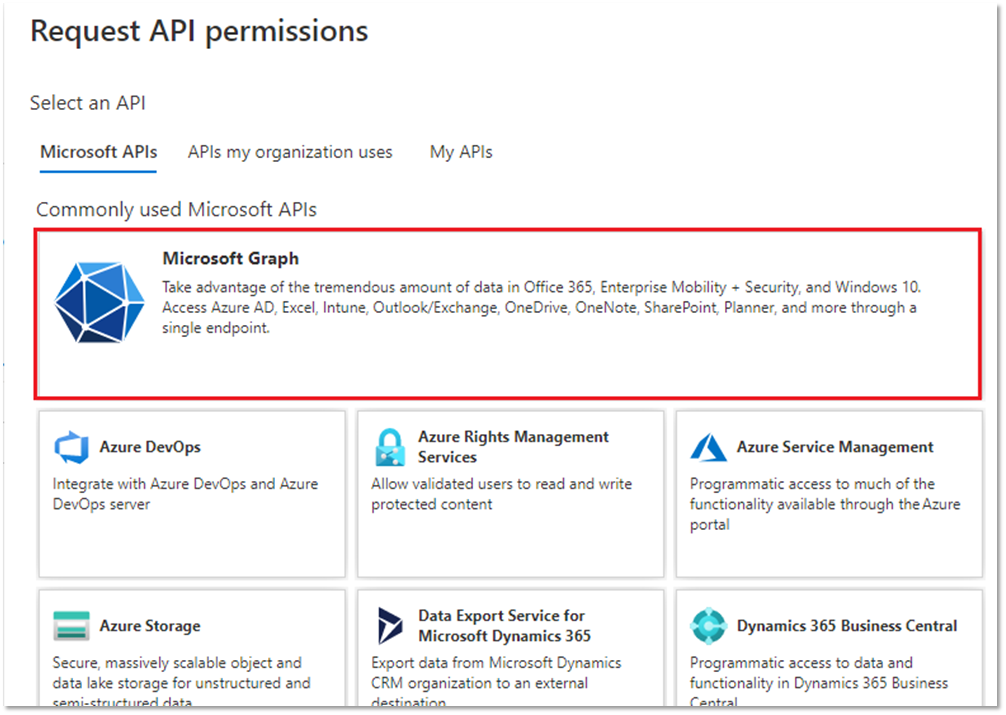Click the Azure Rights Management padlock icon
The width and height of the screenshot is (1006, 715).
(x=389, y=447)
